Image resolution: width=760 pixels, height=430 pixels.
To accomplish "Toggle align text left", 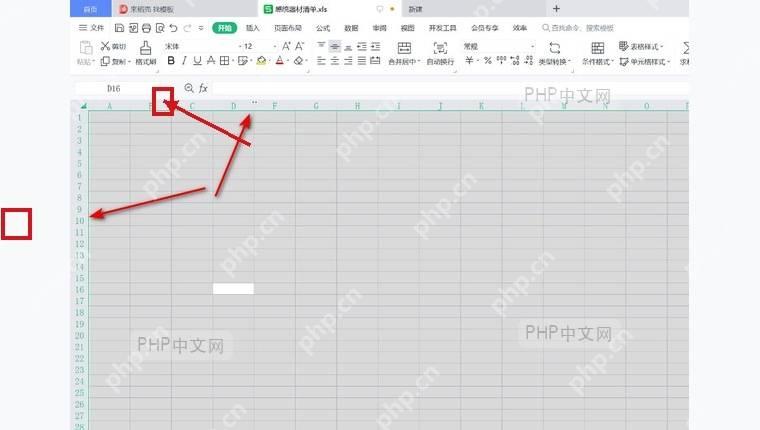I will coord(321,61).
